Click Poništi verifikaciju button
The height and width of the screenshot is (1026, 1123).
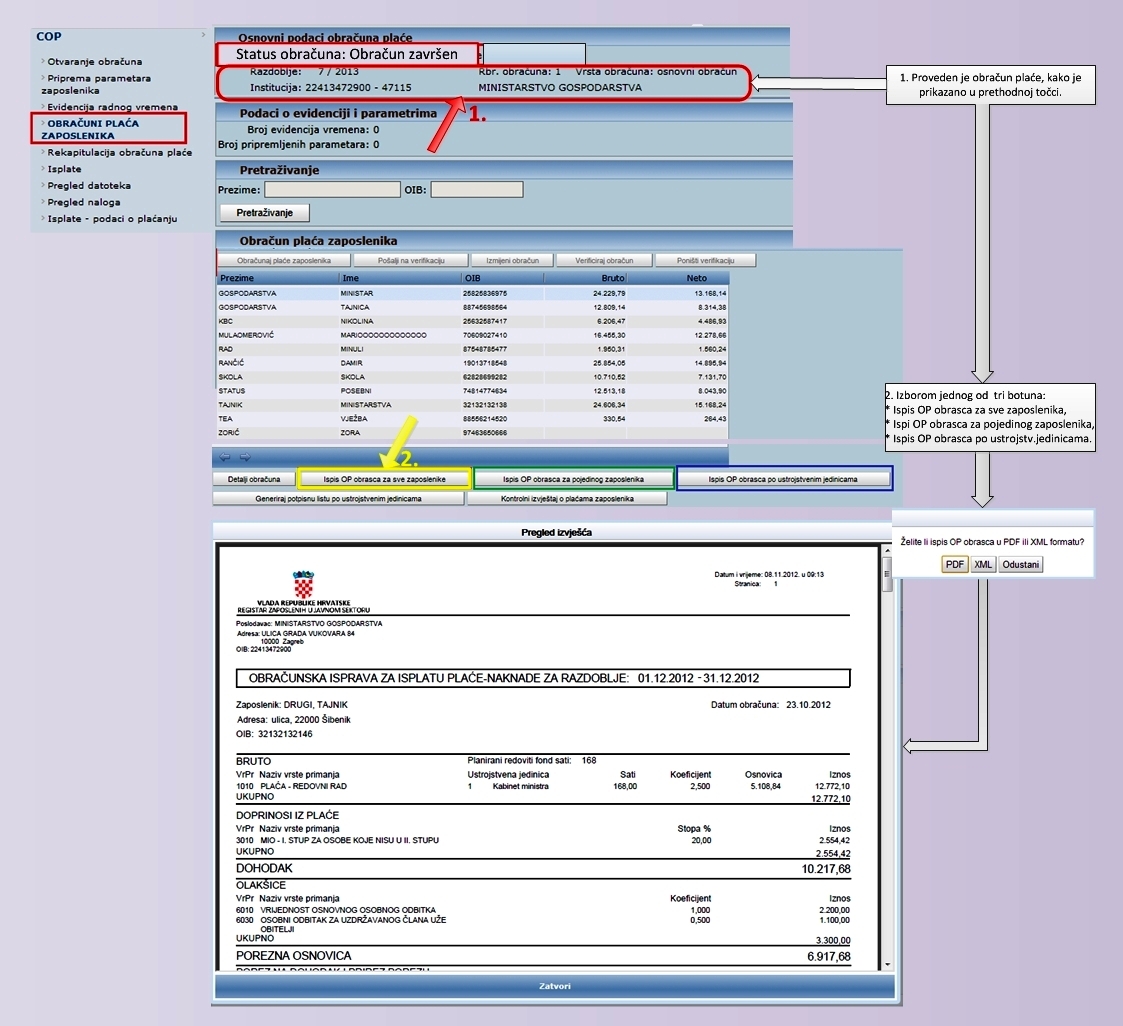tap(705, 261)
